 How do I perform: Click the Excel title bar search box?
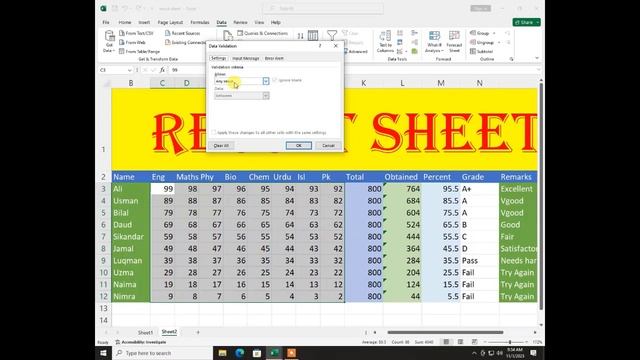click(x=323, y=8)
